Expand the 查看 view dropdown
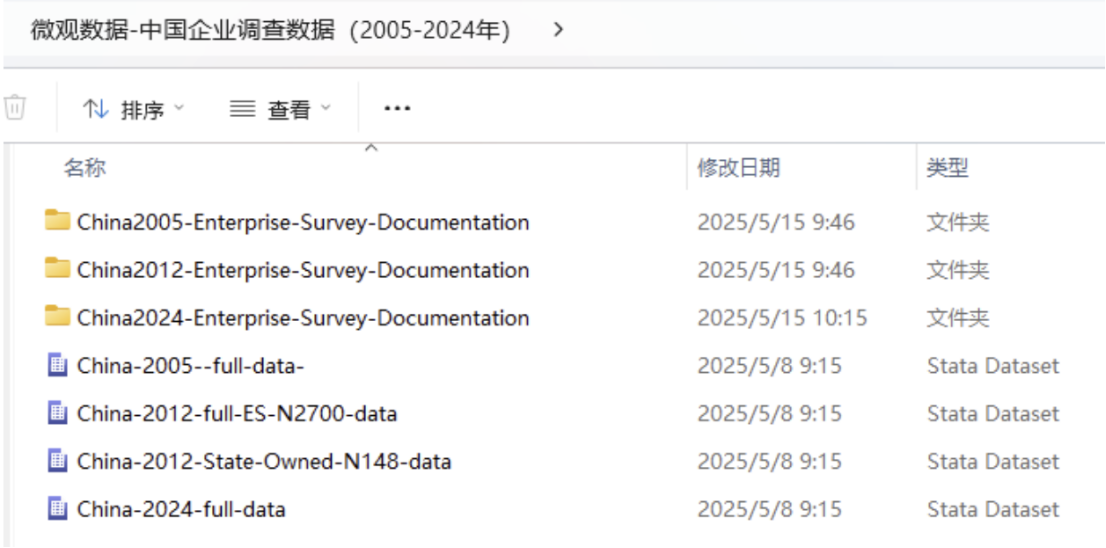This screenshot has height=548, width=1106. pyautogui.click(x=325, y=109)
